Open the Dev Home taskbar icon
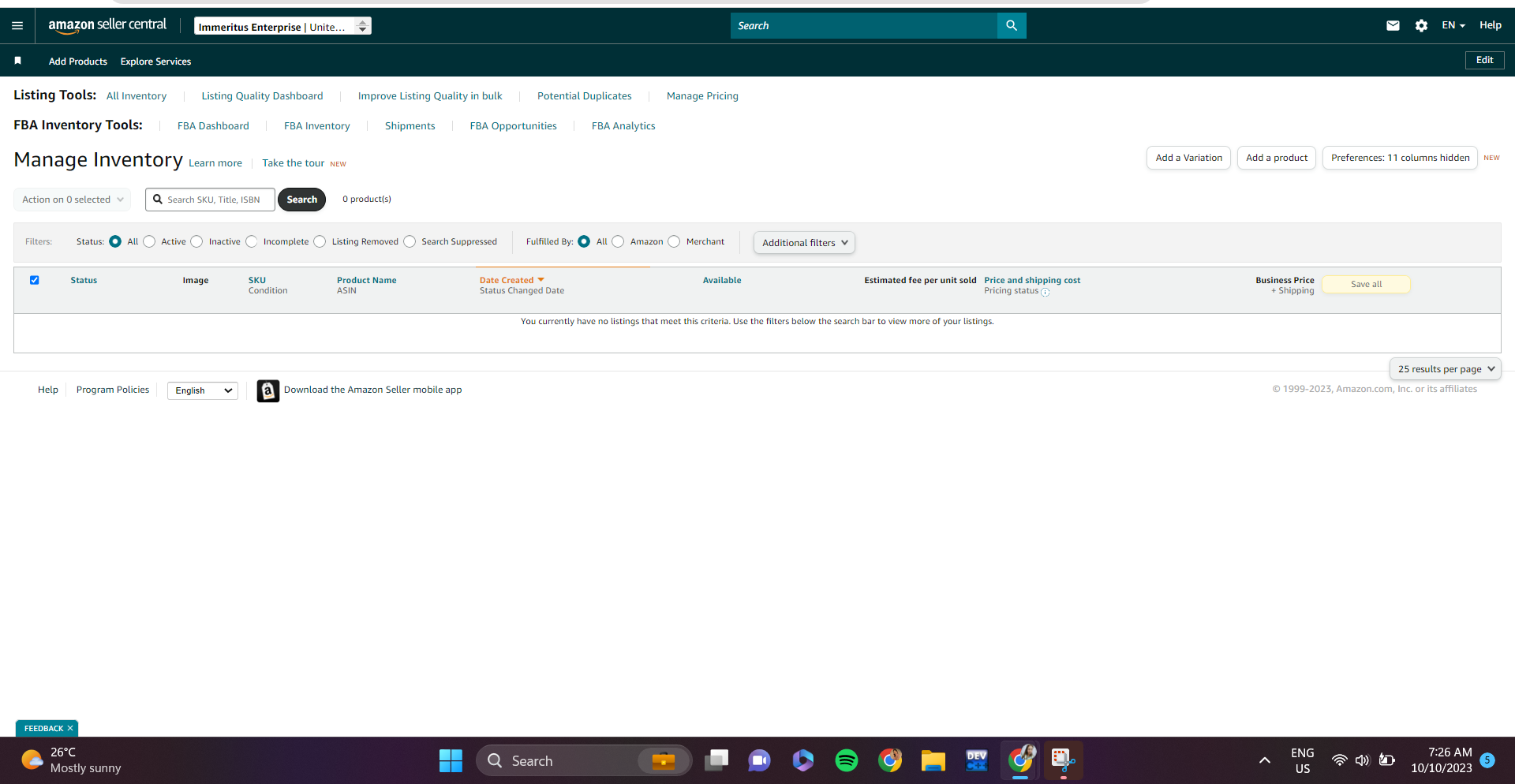The image size is (1515, 784). (x=977, y=761)
